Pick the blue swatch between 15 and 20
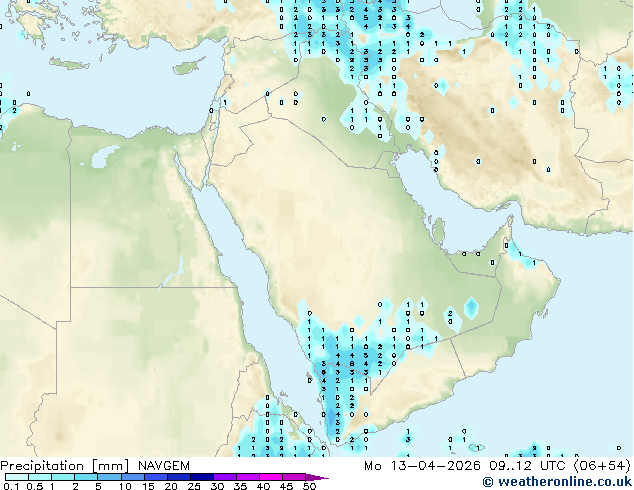 [155, 477]
